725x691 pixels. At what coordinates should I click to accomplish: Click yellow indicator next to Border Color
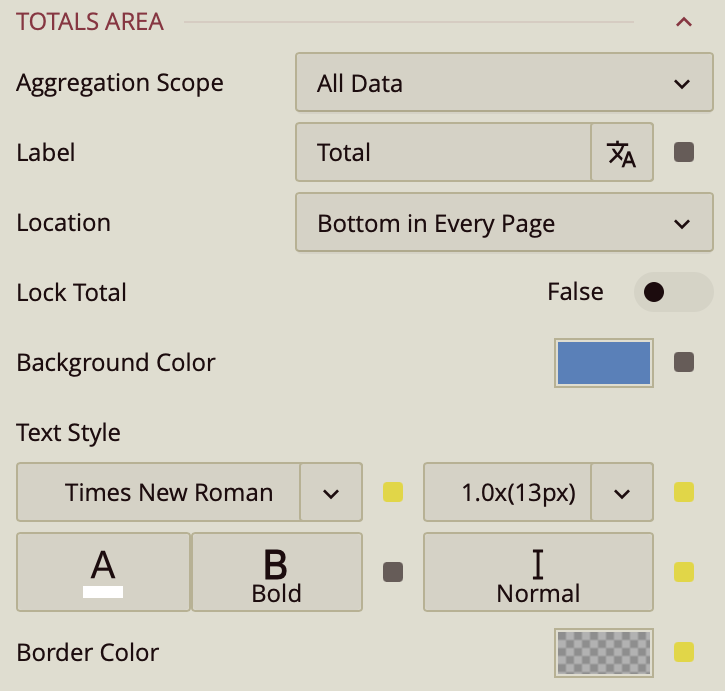(684, 652)
